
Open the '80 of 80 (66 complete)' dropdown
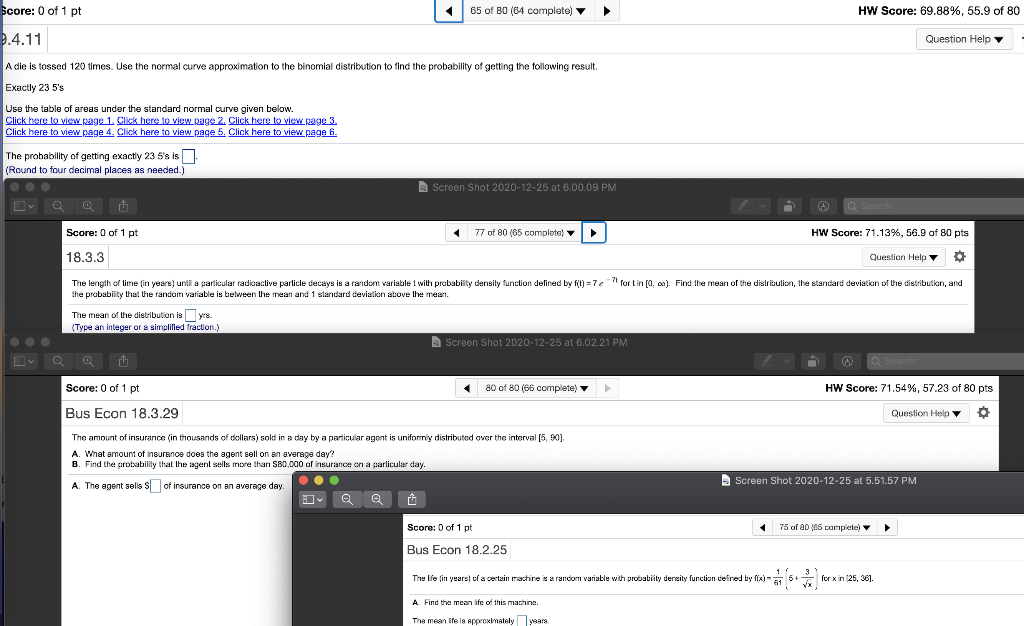pos(536,388)
